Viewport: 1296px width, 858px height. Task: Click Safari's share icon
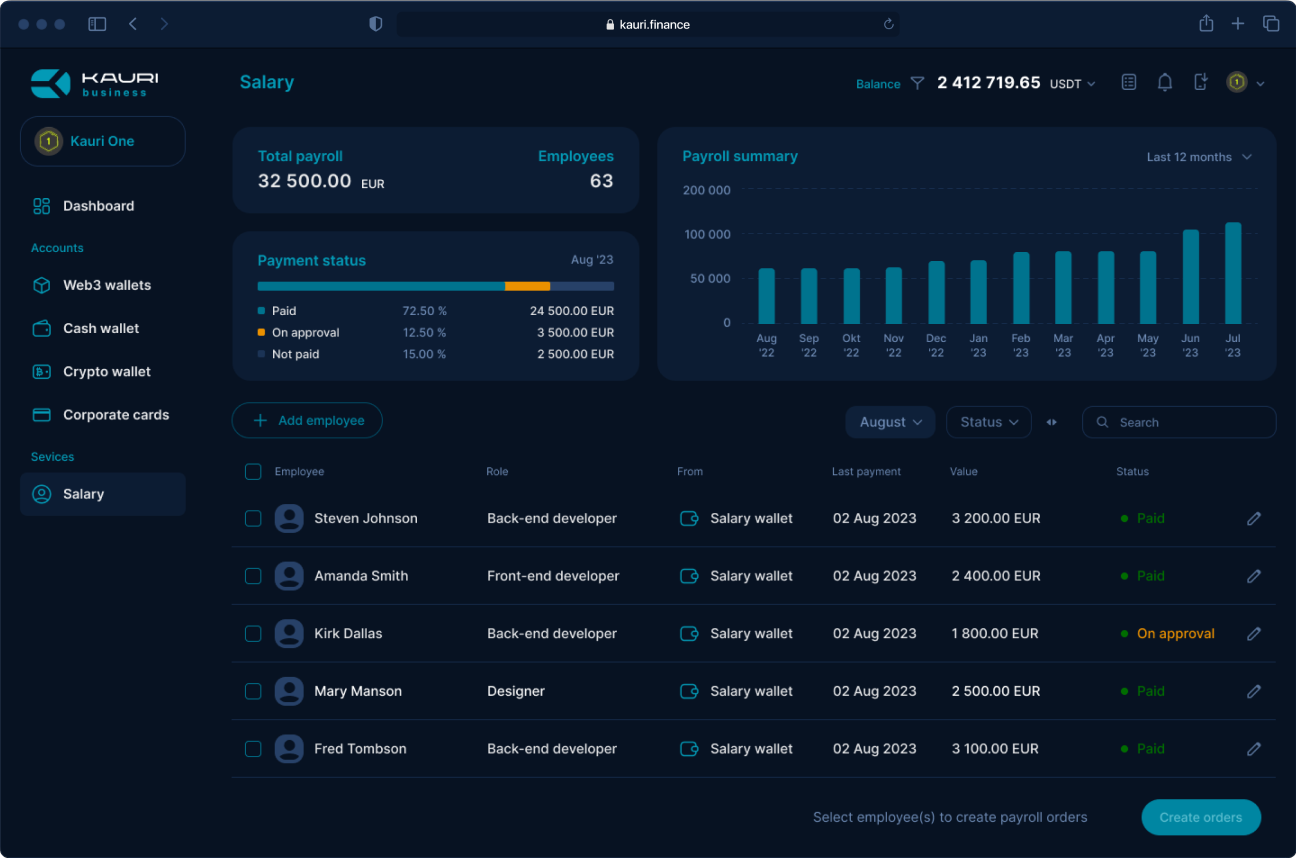[1206, 24]
